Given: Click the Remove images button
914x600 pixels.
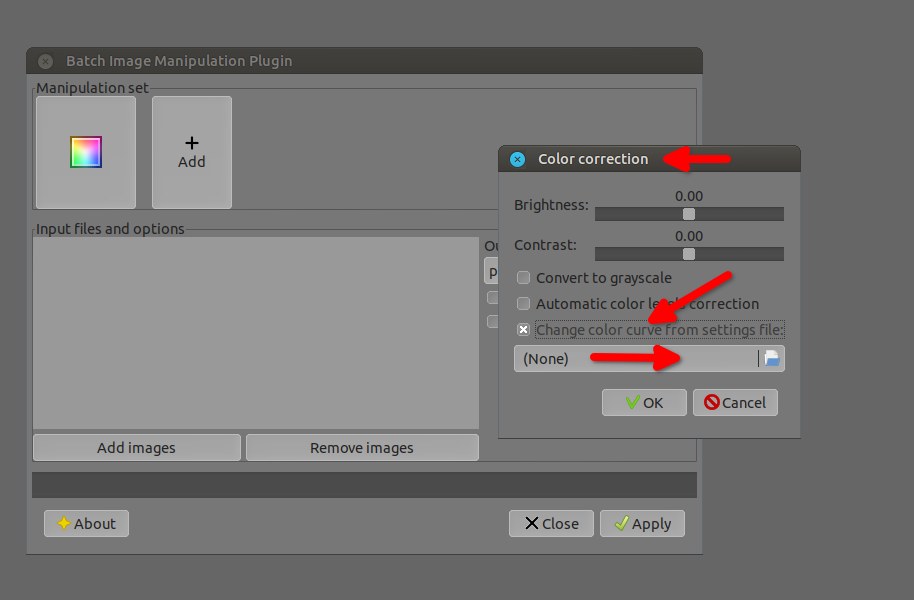Looking at the screenshot, I should (x=362, y=447).
